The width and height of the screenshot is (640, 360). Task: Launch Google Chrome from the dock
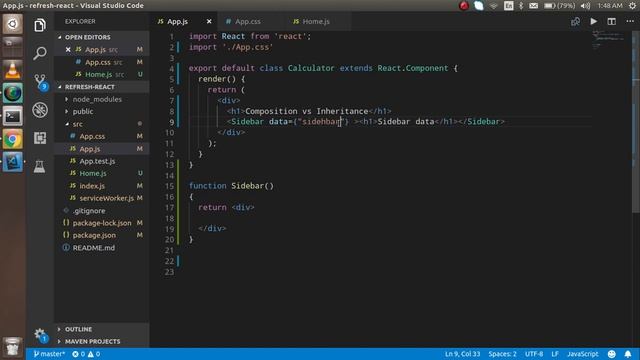13,140
